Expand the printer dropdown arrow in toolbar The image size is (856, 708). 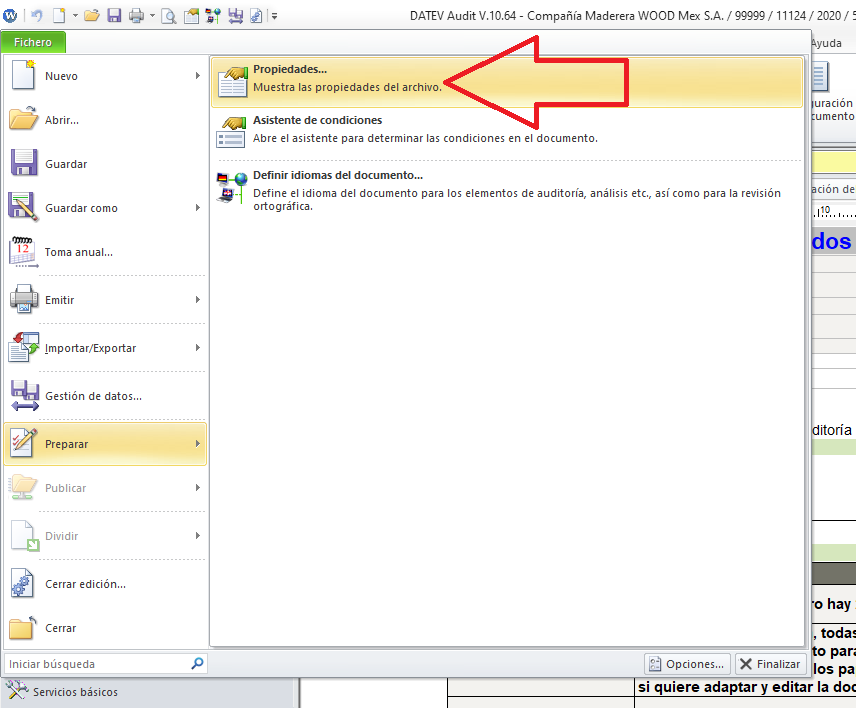click(152, 16)
